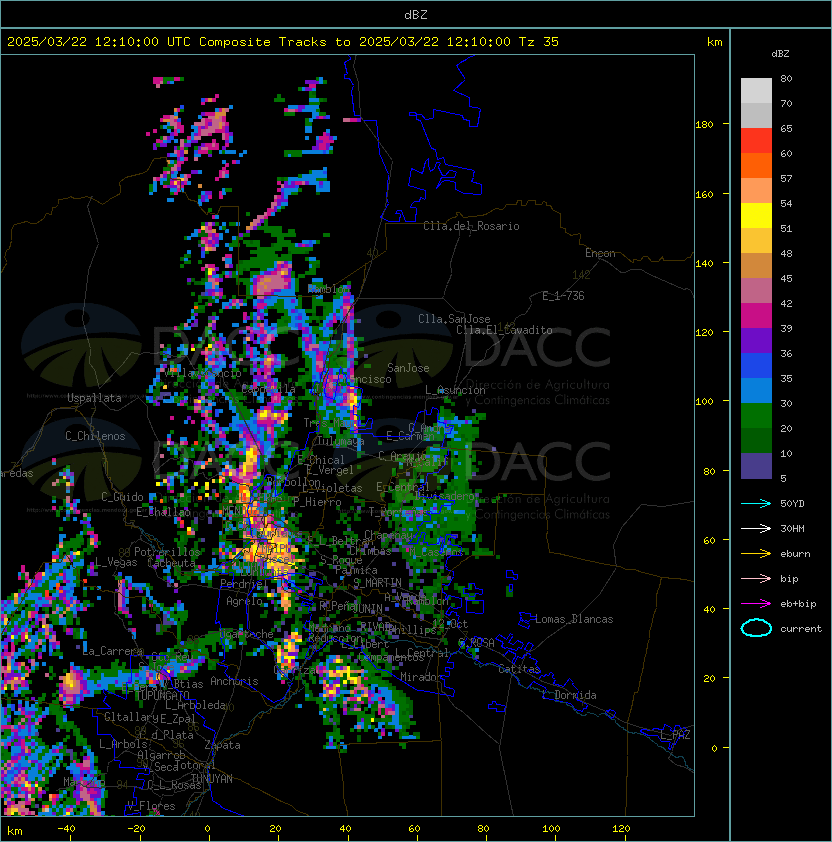Click the '-20' km axis tick label
This screenshot has width=832, height=842.
click(x=136, y=829)
